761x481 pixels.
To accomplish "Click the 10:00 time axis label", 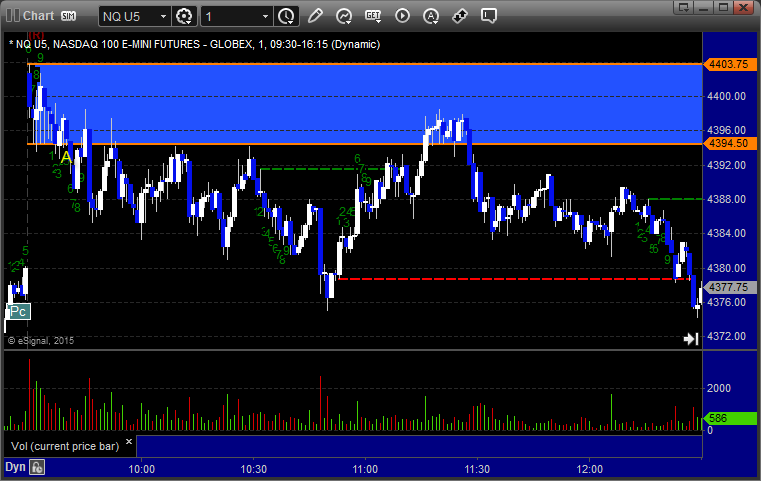I will [142, 469].
